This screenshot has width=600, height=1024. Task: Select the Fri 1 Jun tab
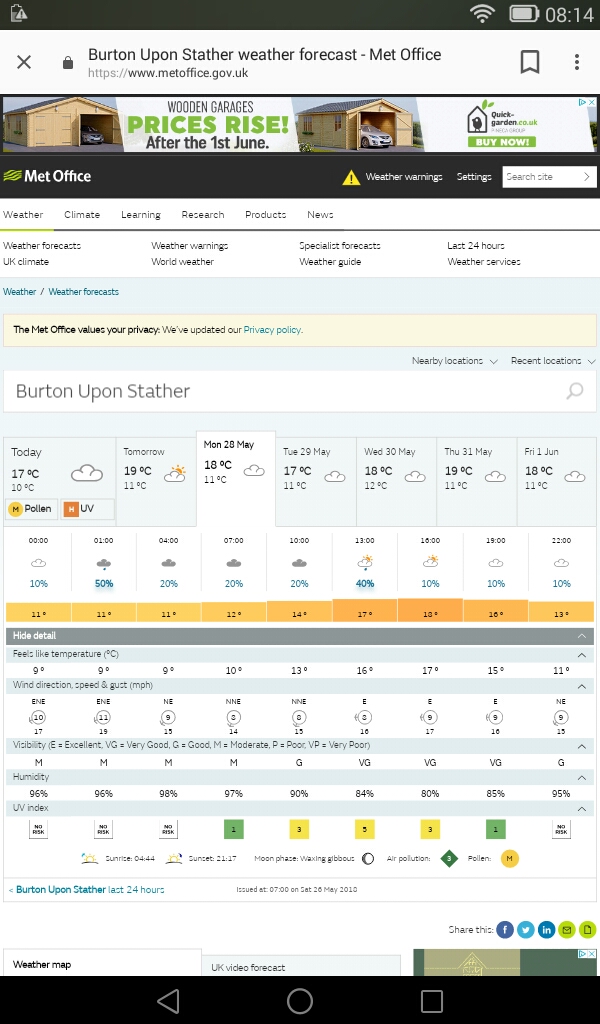point(556,482)
